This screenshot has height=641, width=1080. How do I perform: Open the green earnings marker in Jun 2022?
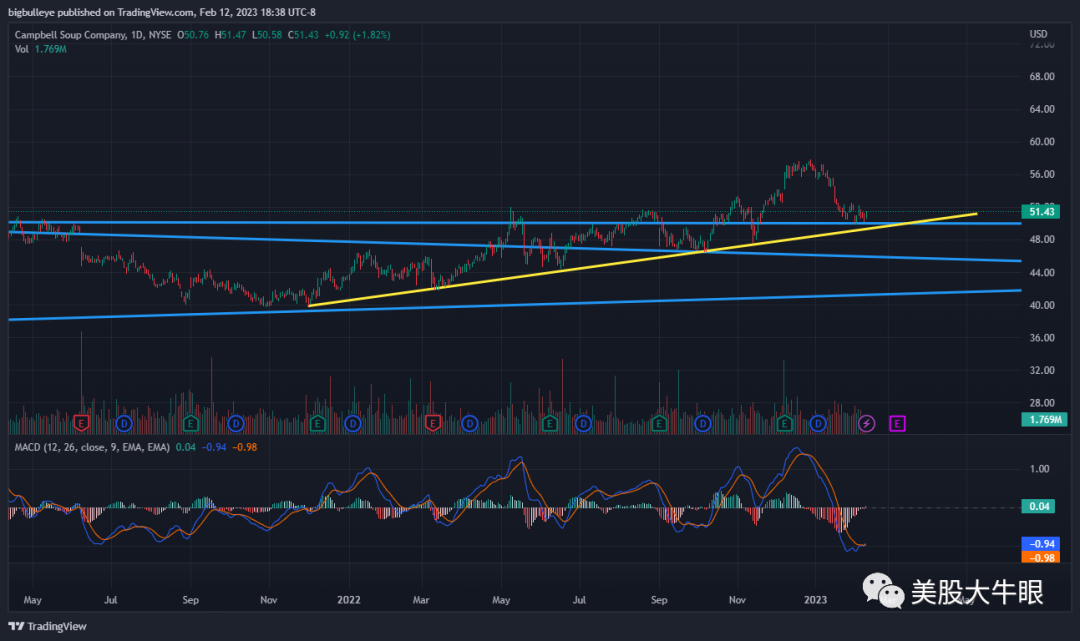point(550,423)
